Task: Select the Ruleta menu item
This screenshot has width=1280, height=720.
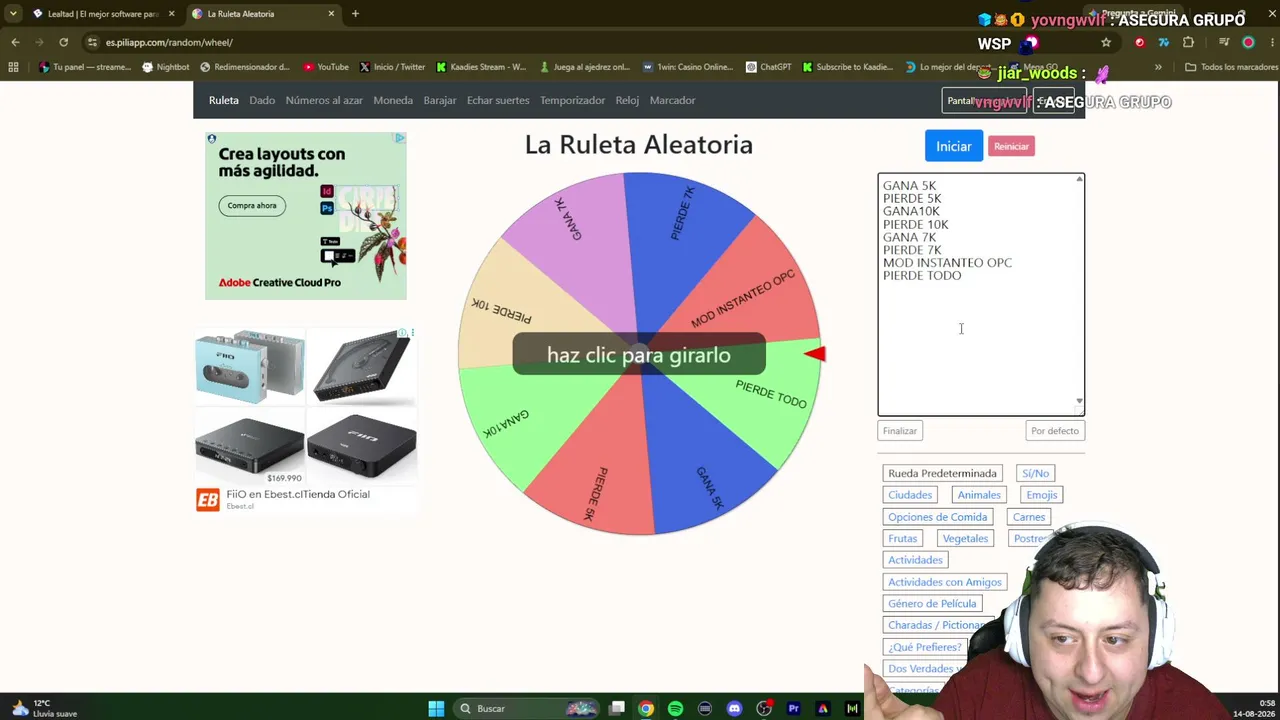Action: [x=224, y=100]
